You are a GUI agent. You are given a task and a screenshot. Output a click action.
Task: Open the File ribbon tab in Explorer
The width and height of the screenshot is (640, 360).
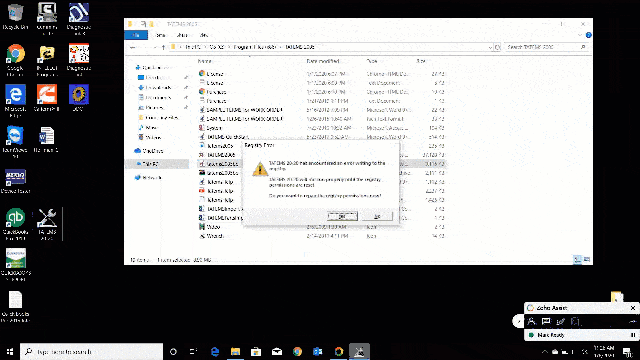click(x=136, y=35)
